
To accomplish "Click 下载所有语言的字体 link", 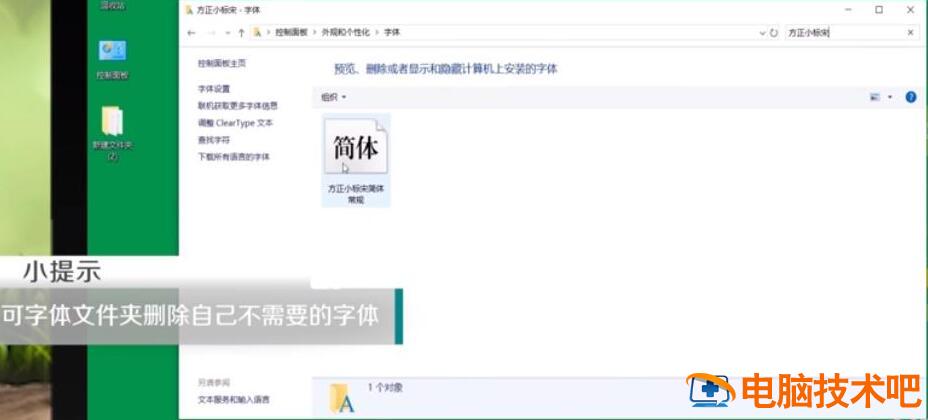I will click(x=234, y=157).
